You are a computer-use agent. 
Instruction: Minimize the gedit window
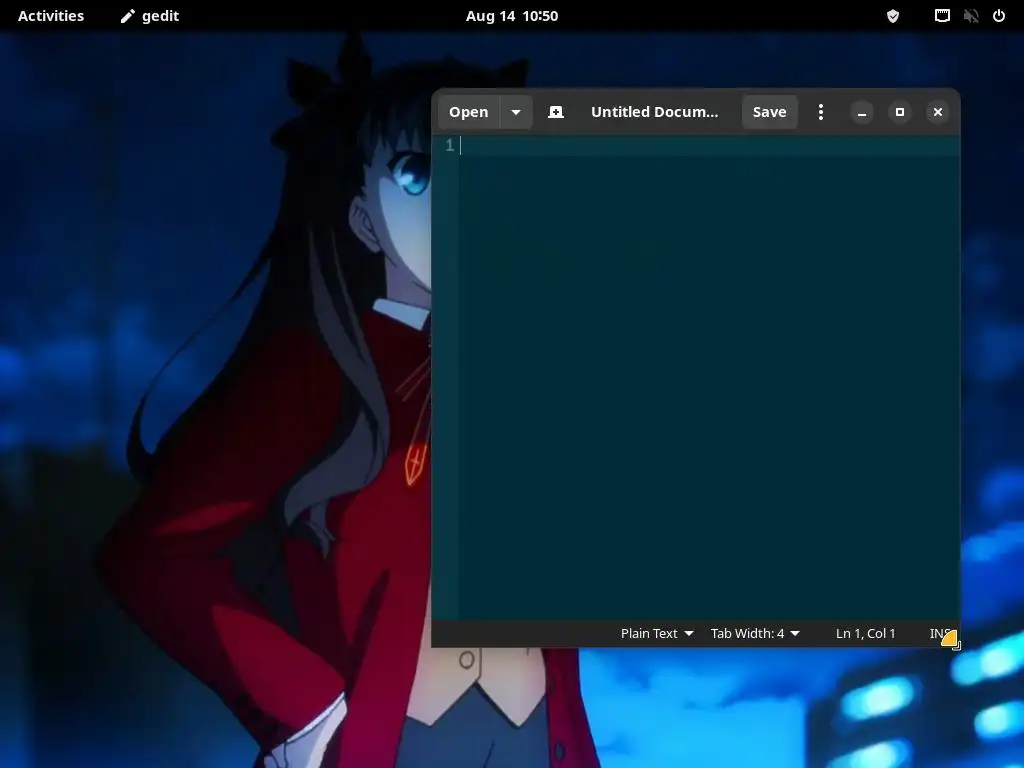click(x=862, y=112)
